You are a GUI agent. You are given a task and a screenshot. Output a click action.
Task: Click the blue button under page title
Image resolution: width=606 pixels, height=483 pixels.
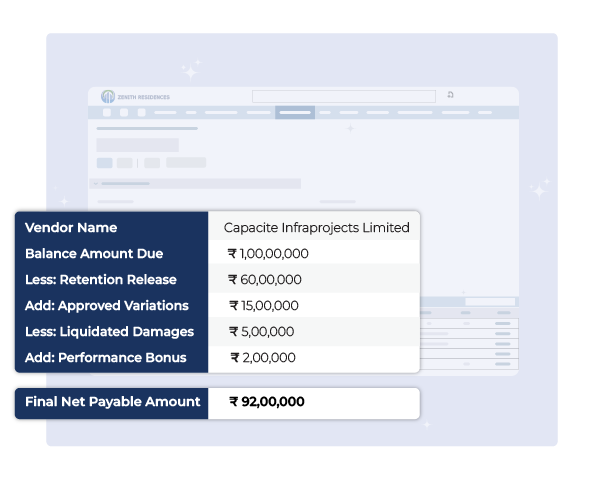(104, 162)
